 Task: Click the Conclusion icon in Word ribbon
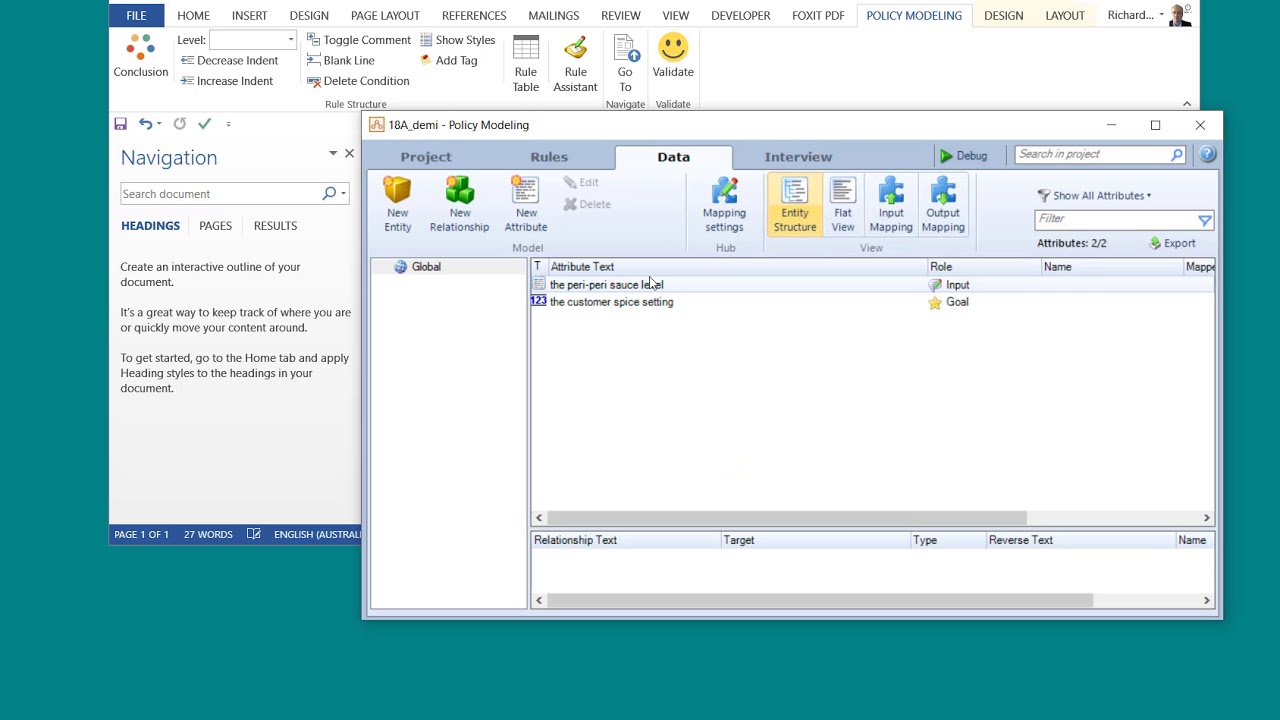(140, 56)
